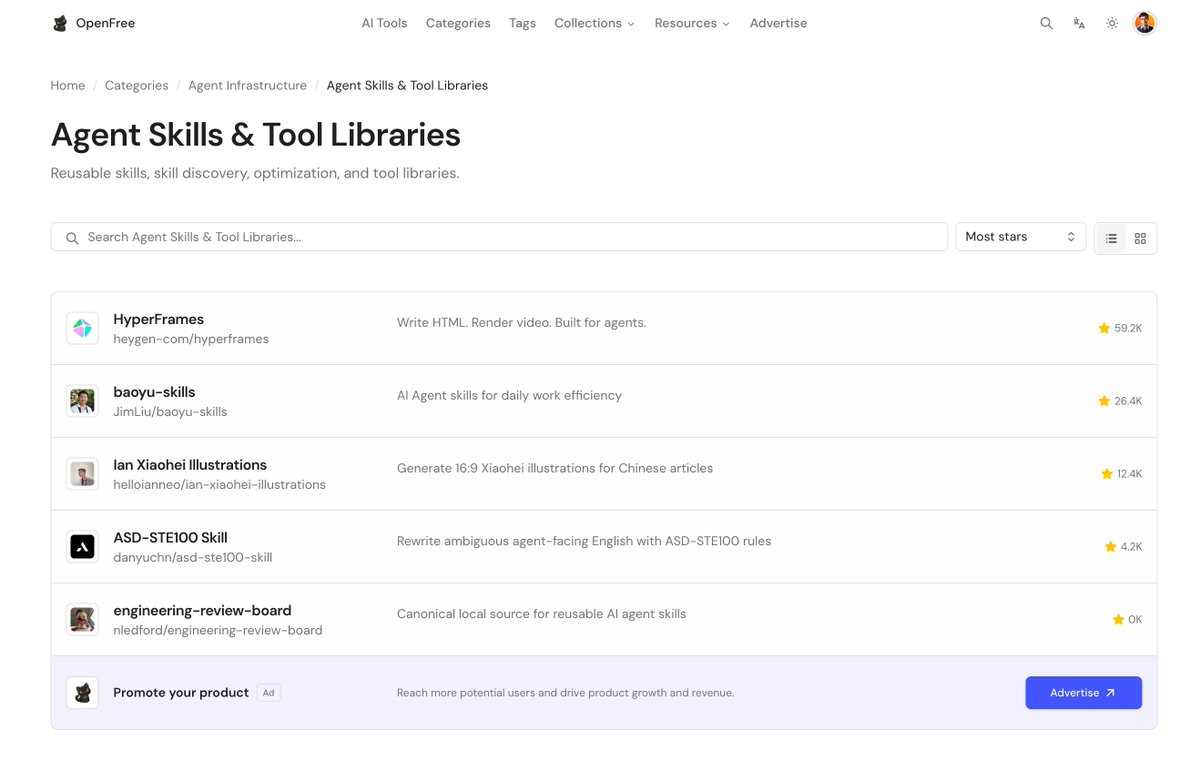Open the user avatar menu
This screenshot has width=1200, height=761.
click(x=1144, y=23)
